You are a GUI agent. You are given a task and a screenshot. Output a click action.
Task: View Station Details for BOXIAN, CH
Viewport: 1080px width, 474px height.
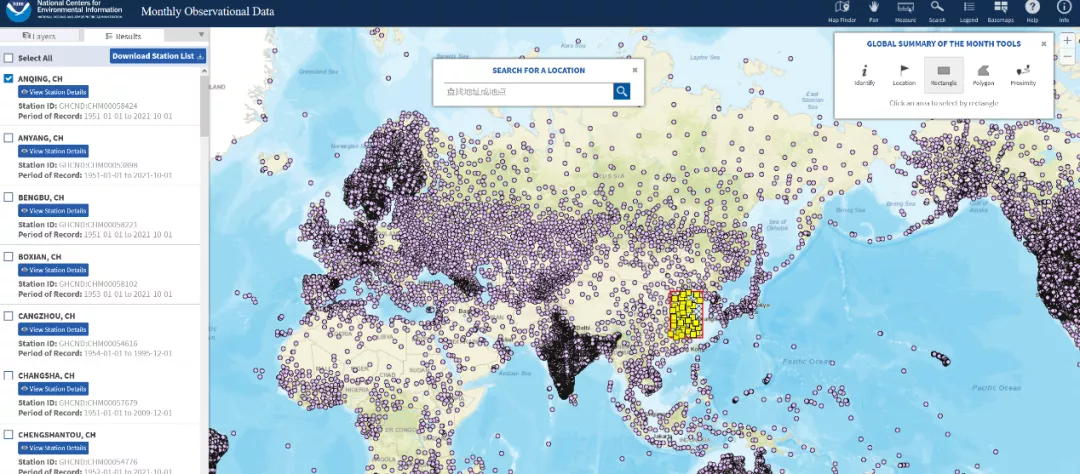click(x=53, y=270)
